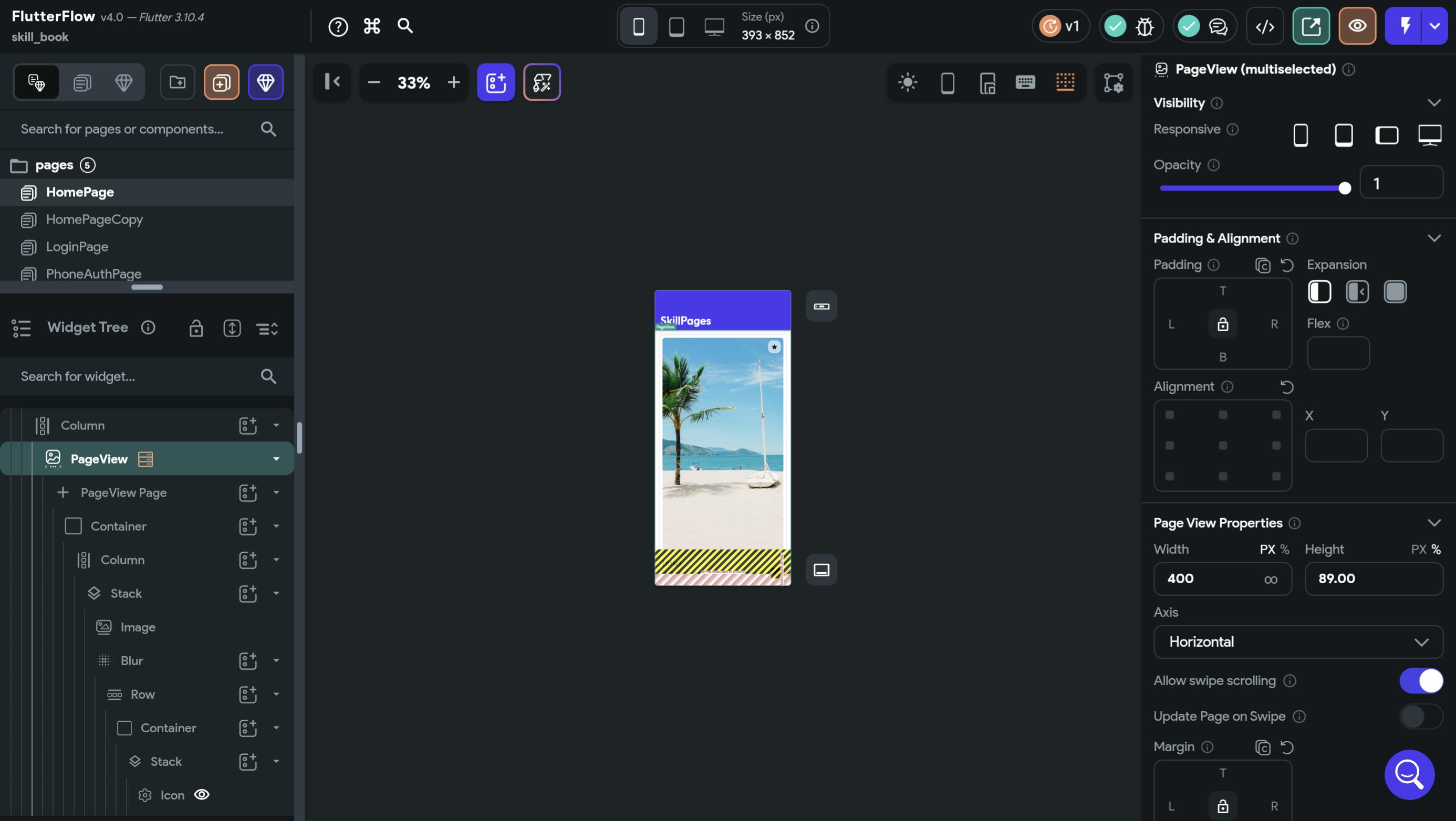Click the preview eye button

[1357, 26]
